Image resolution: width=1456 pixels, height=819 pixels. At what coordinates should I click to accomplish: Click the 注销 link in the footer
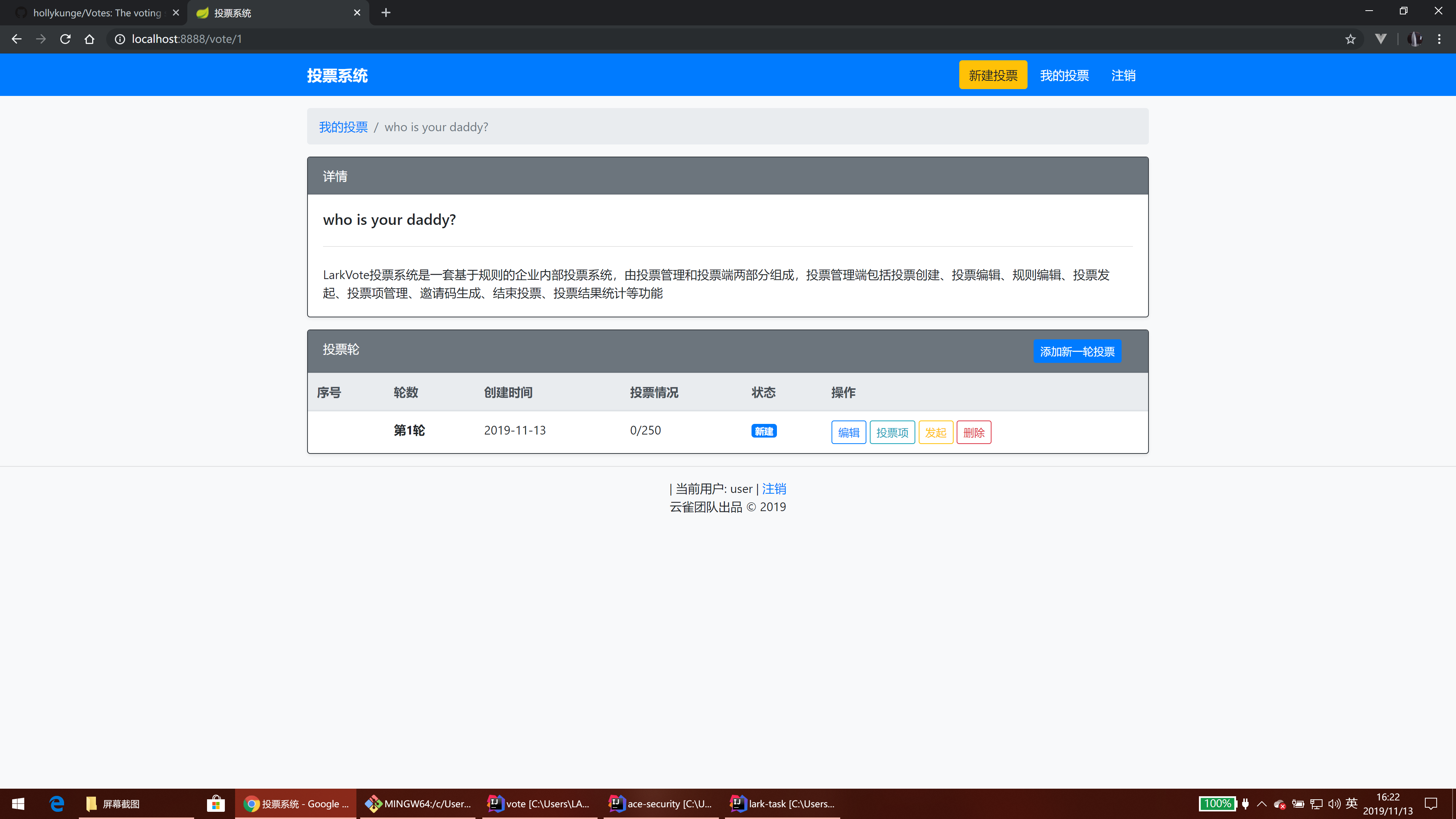tap(774, 489)
